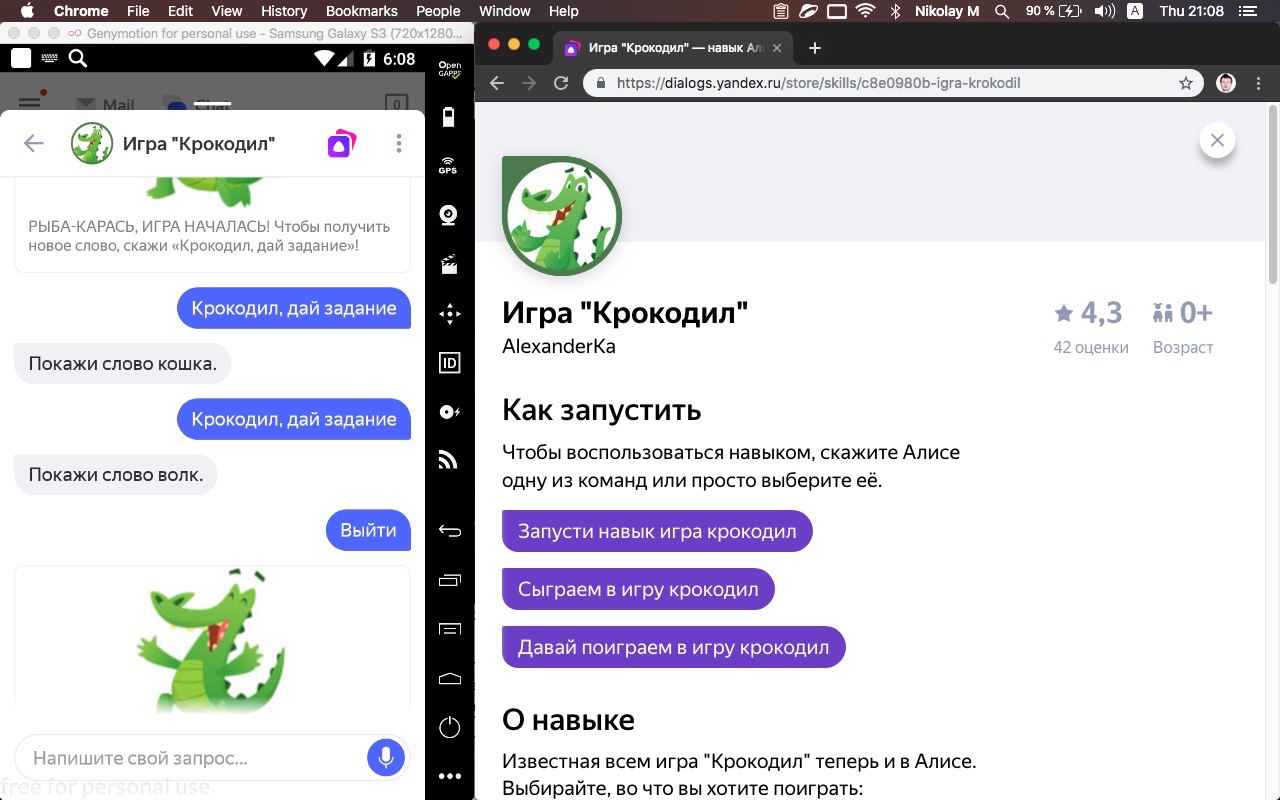This screenshot has width=1280, height=800.
Task: Click Давай поиграем в игру крокодил button
Action: click(x=673, y=647)
